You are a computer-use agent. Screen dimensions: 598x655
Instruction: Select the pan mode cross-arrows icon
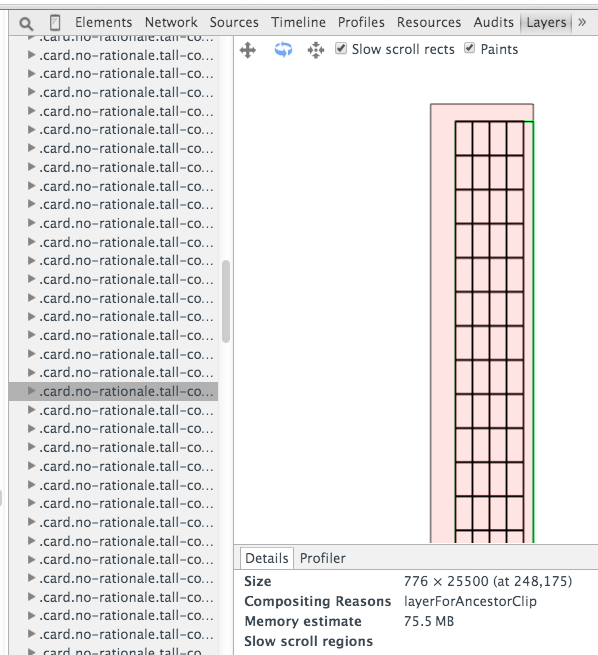[x=248, y=50]
